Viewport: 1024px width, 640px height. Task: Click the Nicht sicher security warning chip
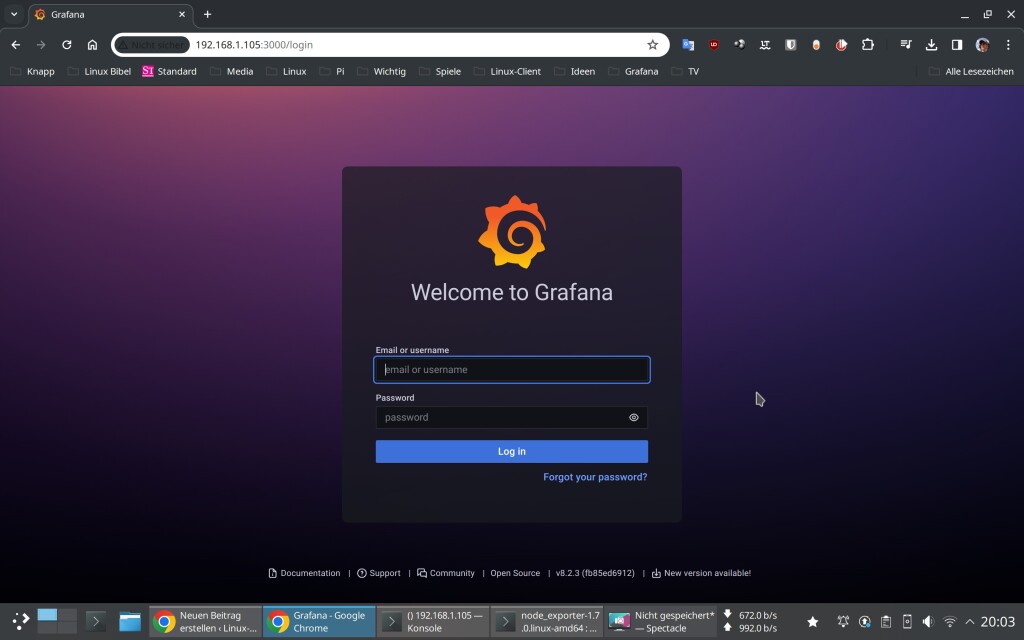152,44
